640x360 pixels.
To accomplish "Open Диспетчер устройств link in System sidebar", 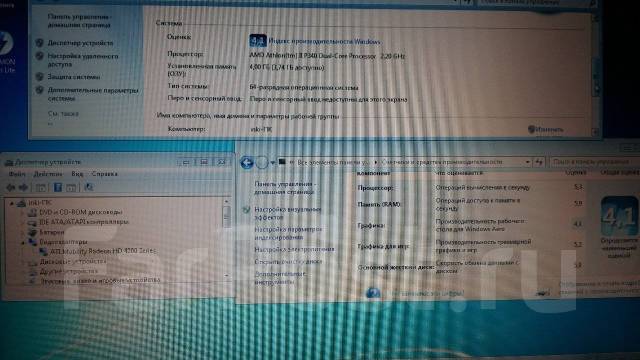I will (x=80, y=43).
